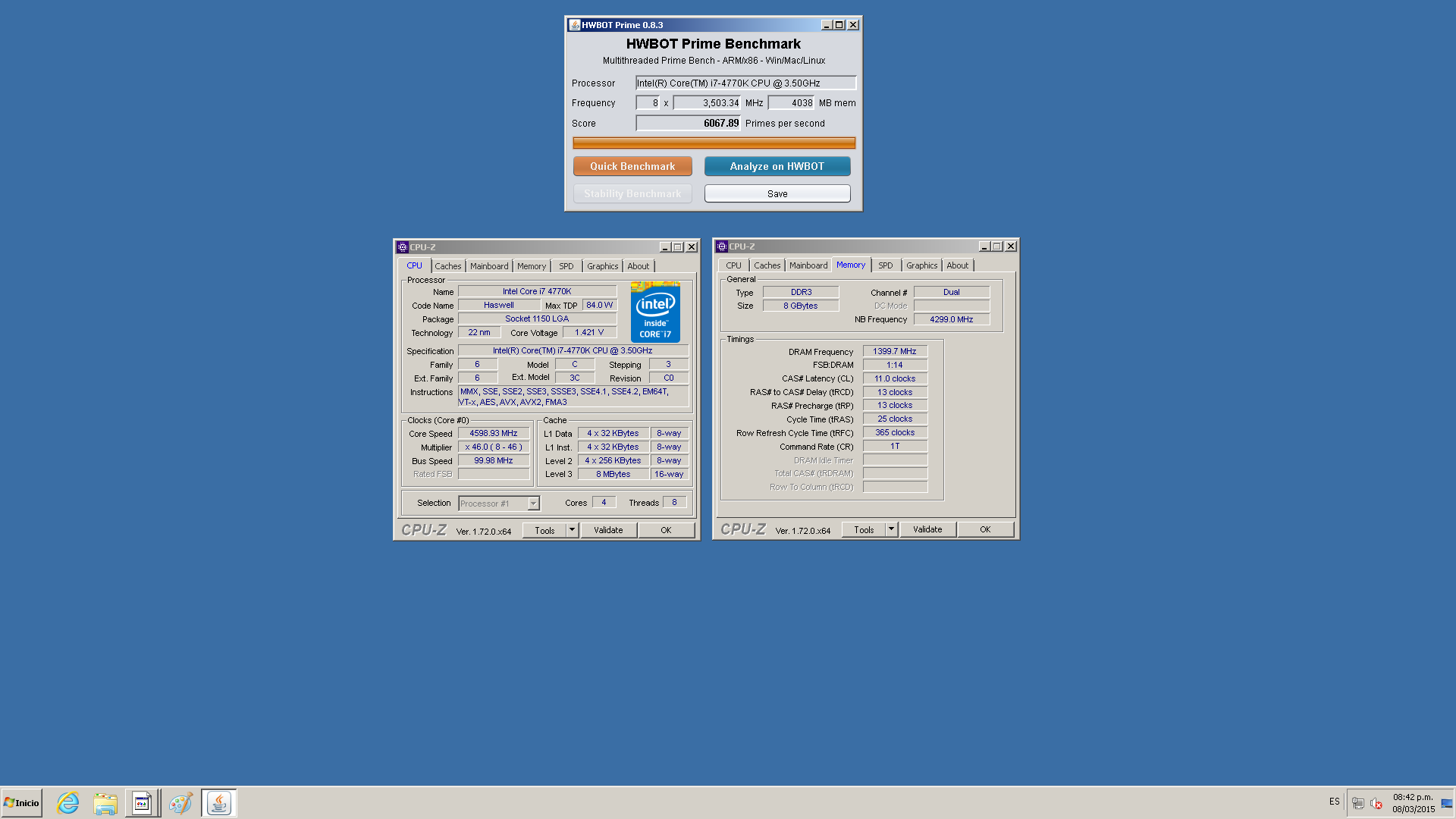This screenshot has height=819, width=1456.
Task: Minimize the left CPU-Z window
Action: coord(665,247)
